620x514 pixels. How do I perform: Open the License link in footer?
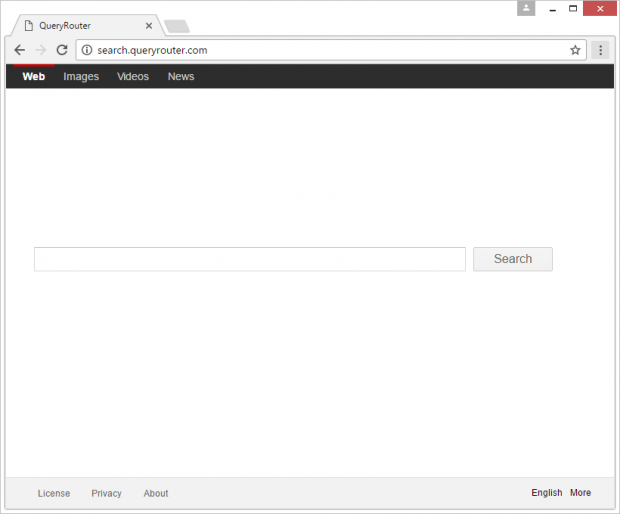[x=54, y=493]
